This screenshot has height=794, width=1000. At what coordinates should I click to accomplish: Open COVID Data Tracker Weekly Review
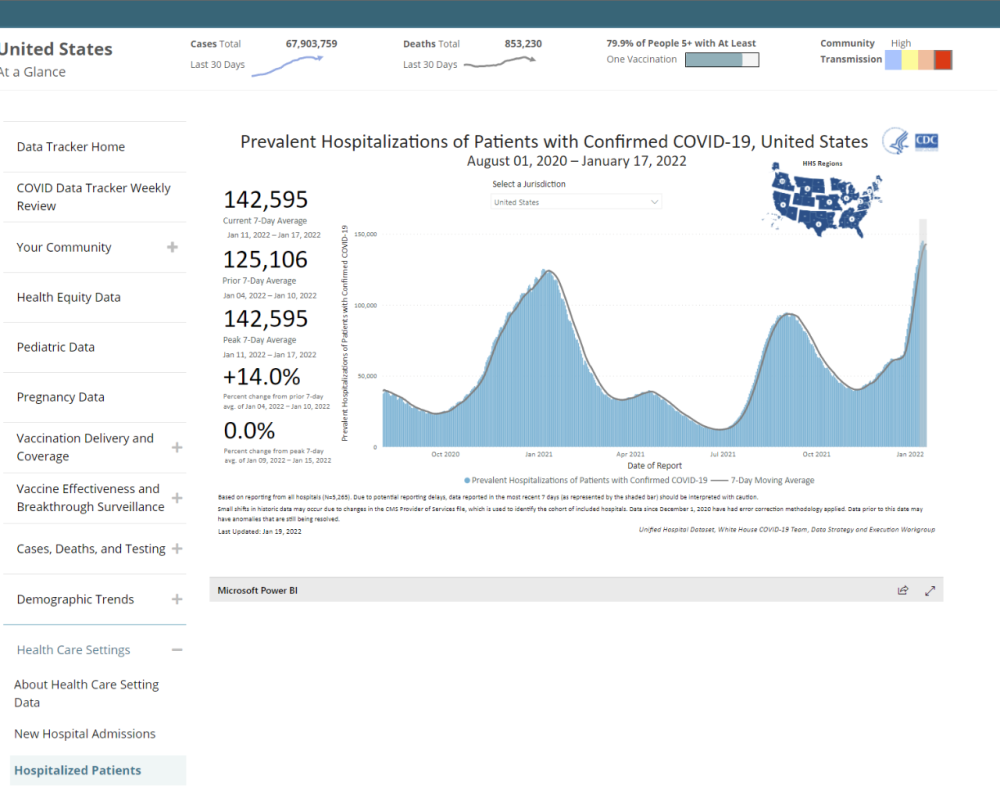pyautogui.click(x=93, y=197)
